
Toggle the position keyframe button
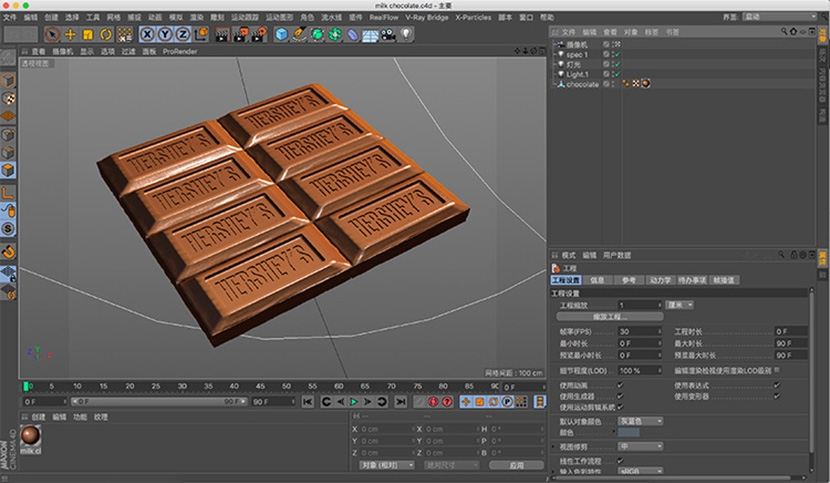pyautogui.click(x=466, y=402)
